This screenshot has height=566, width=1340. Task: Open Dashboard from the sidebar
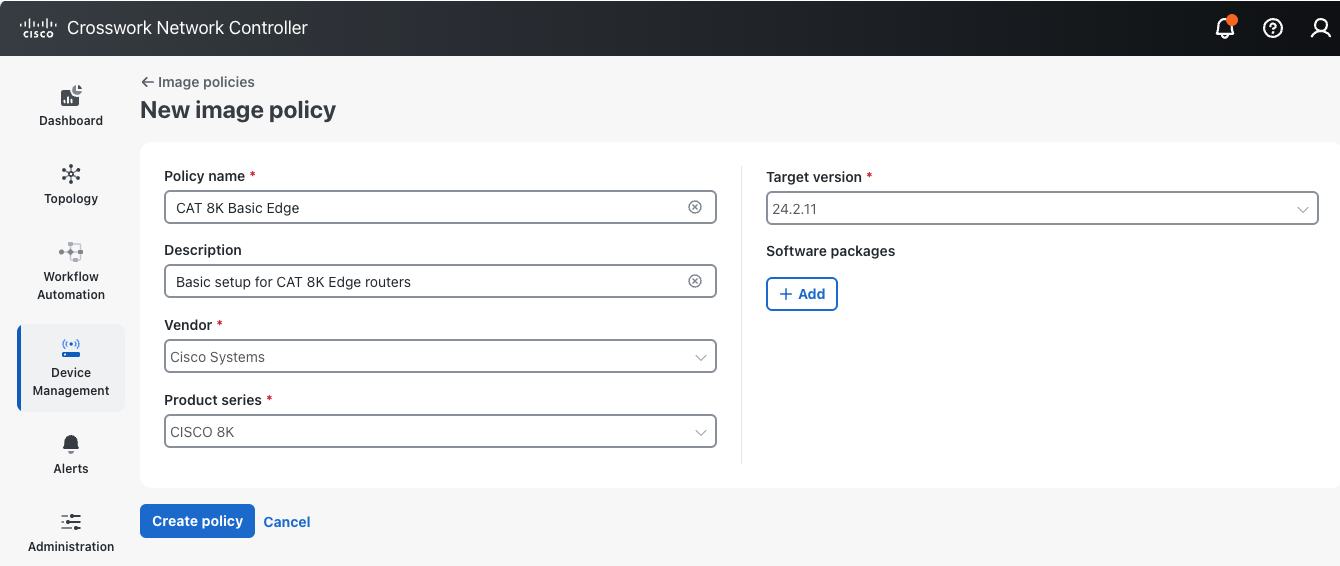(71, 106)
